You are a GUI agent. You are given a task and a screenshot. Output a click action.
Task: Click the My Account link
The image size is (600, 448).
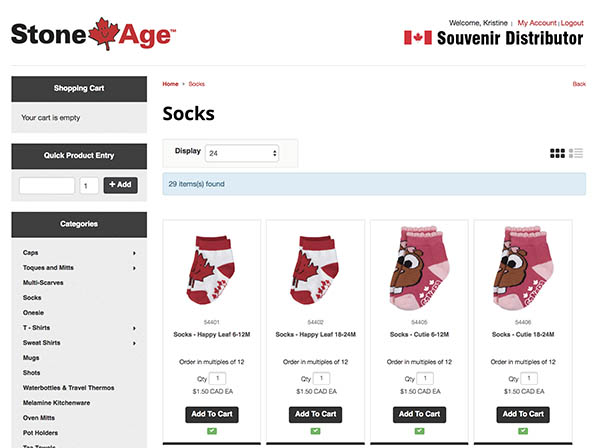[537, 23]
